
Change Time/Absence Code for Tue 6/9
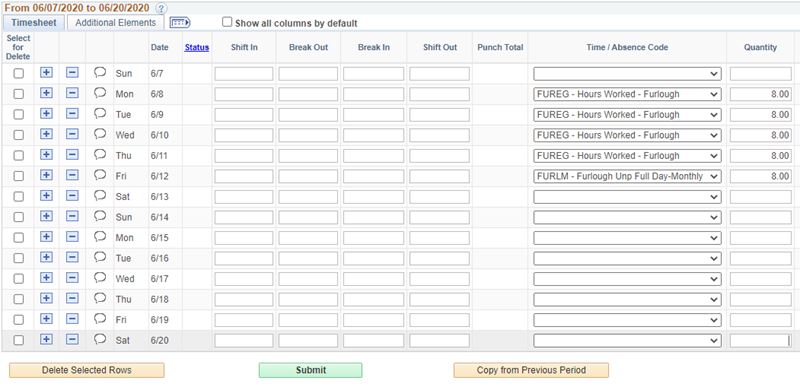coord(627,115)
